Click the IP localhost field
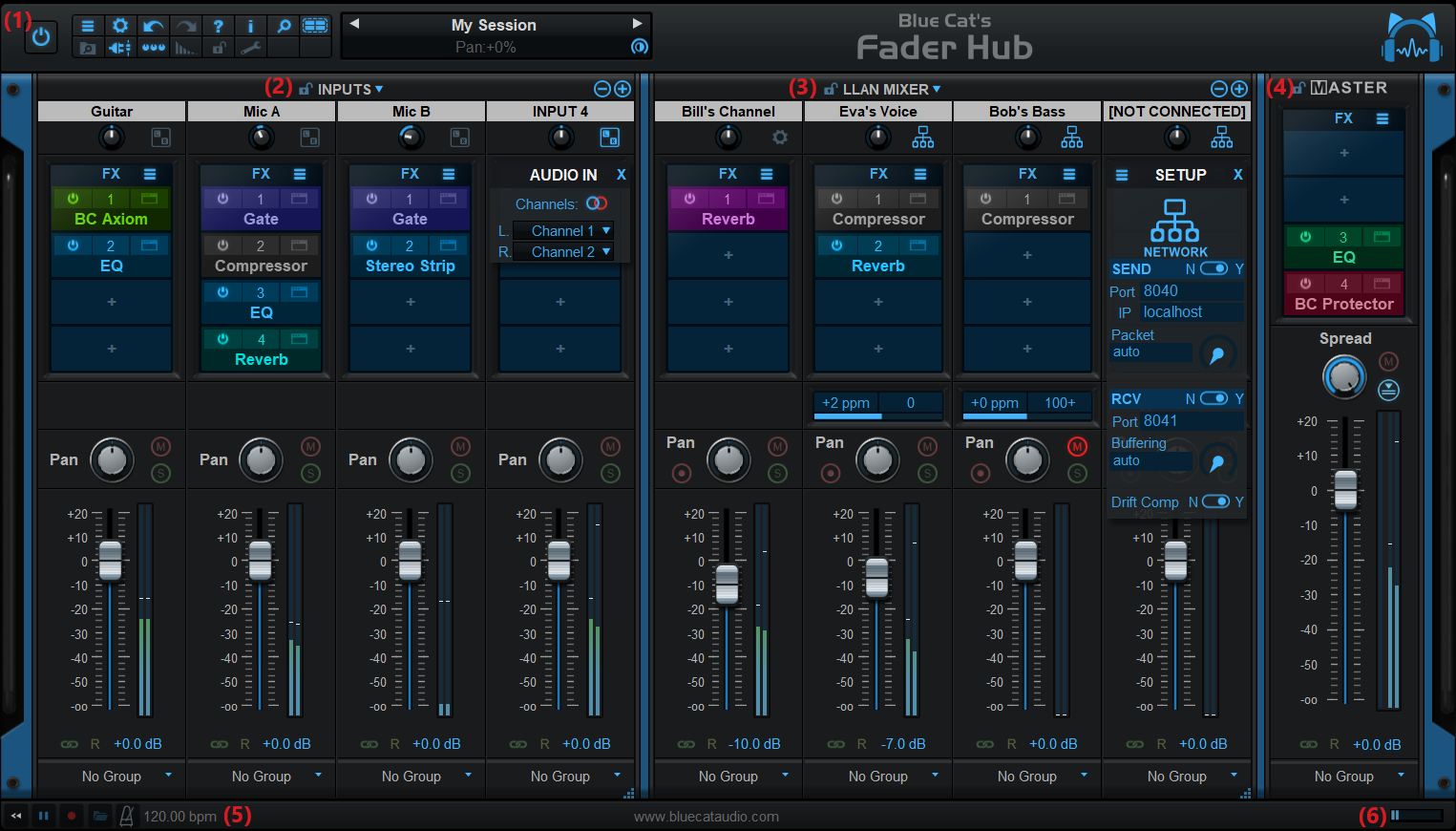1456x831 pixels. (x=1192, y=312)
